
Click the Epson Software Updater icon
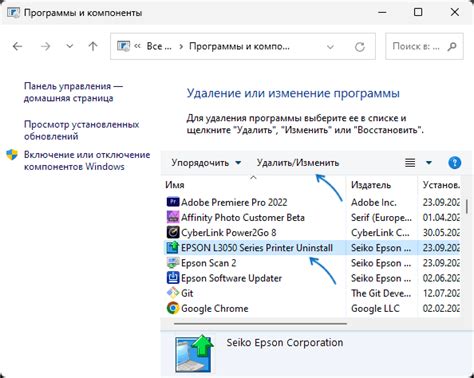tap(173, 278)
